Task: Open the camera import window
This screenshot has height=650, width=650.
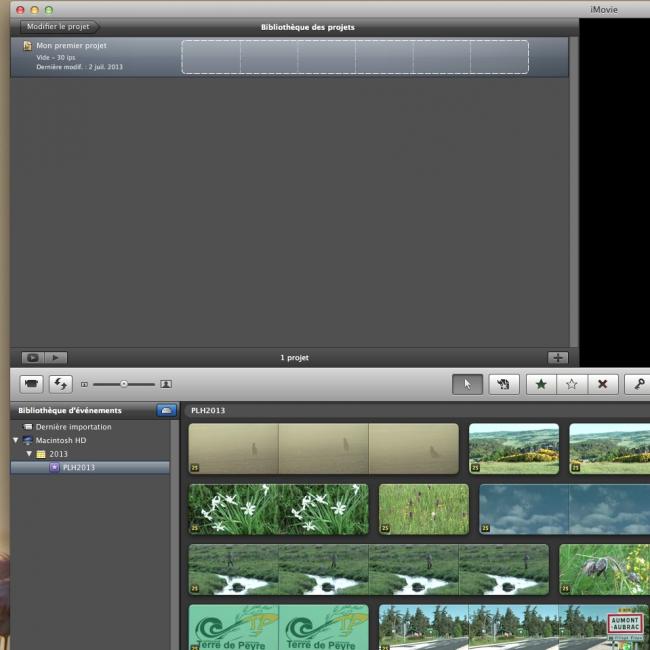Action: [x=32, y=384]
